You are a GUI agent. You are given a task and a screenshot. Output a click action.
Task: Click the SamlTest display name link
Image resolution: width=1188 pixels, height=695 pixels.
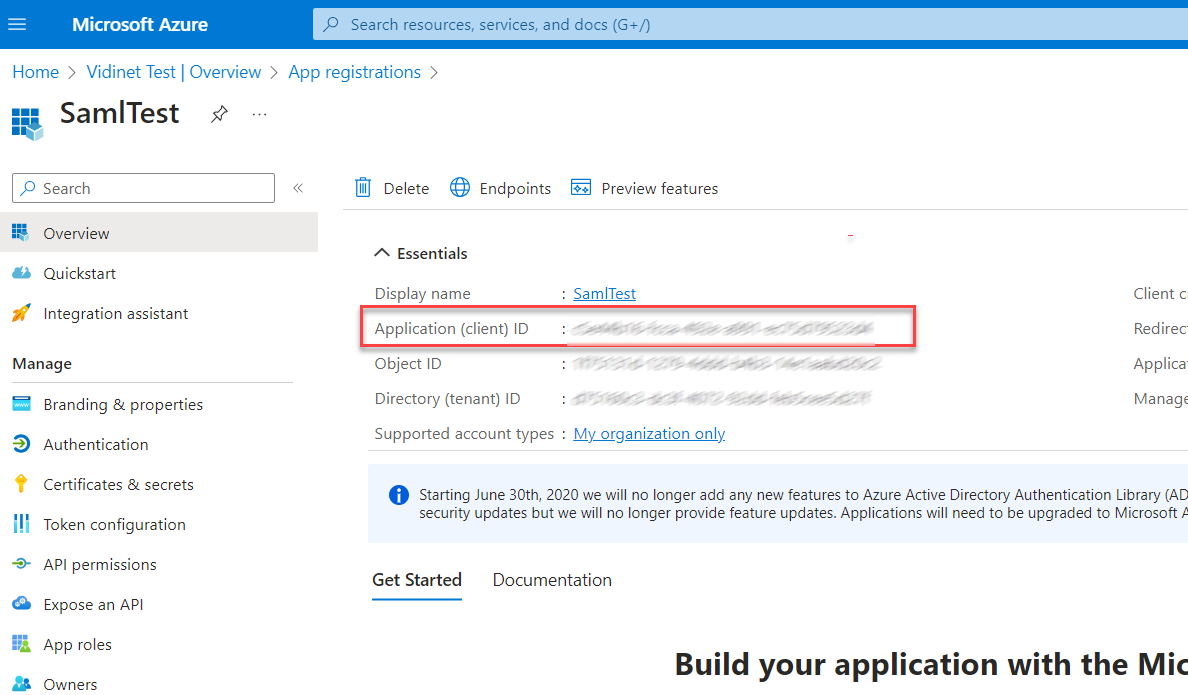(x=604, y=294)
